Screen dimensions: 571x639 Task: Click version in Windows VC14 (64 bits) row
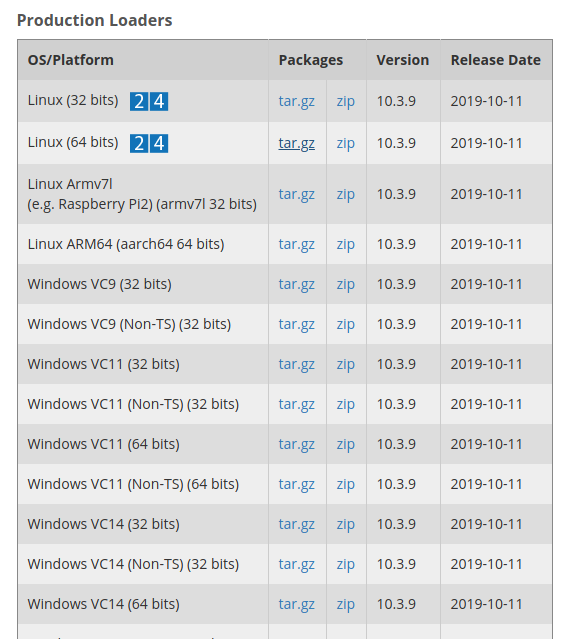[x=396, y=604]
